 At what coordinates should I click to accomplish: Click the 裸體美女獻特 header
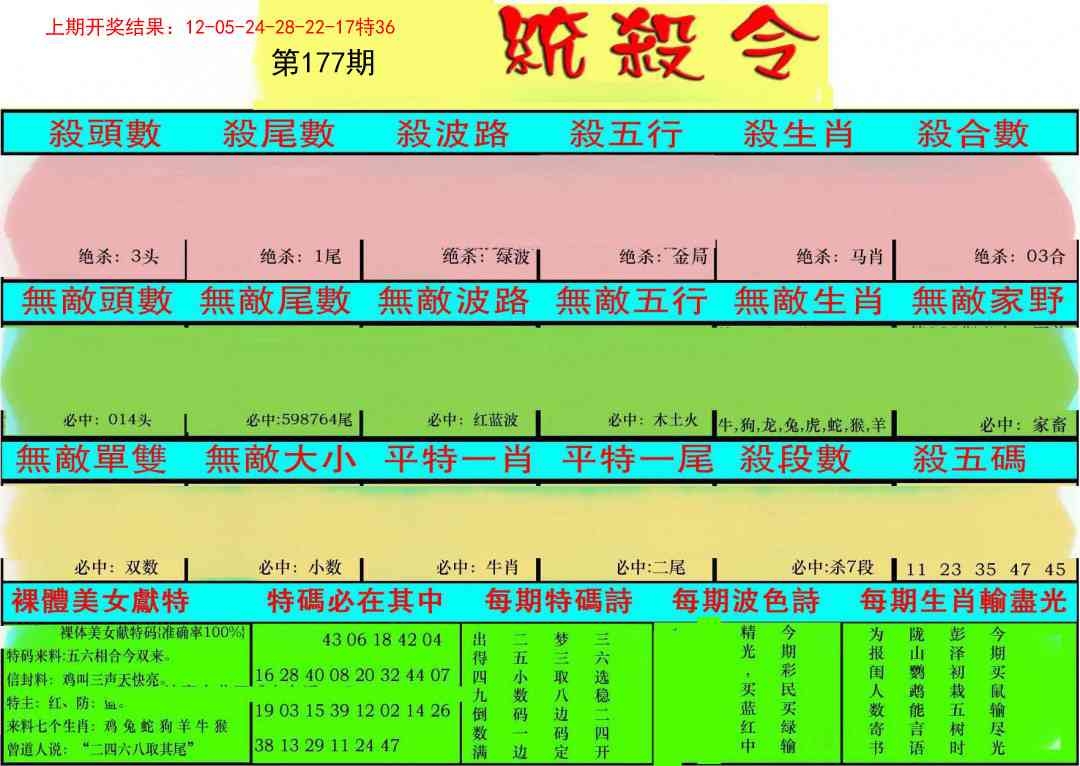click(100, 601)
